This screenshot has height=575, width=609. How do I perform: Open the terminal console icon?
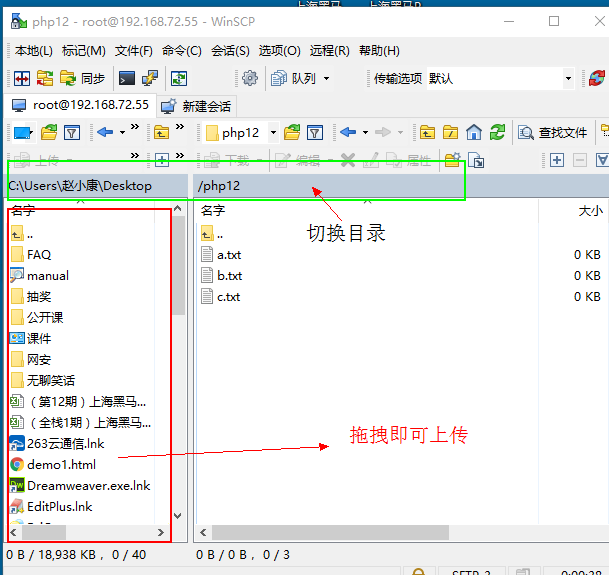(x=127, y=78)
